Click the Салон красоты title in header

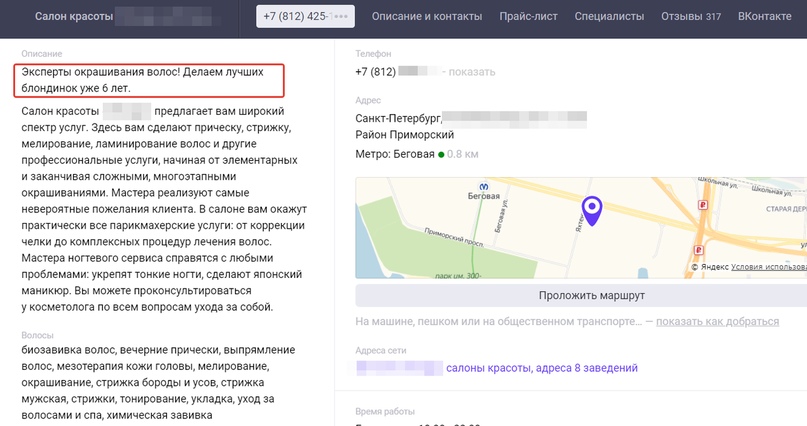(x=74, y=16)
